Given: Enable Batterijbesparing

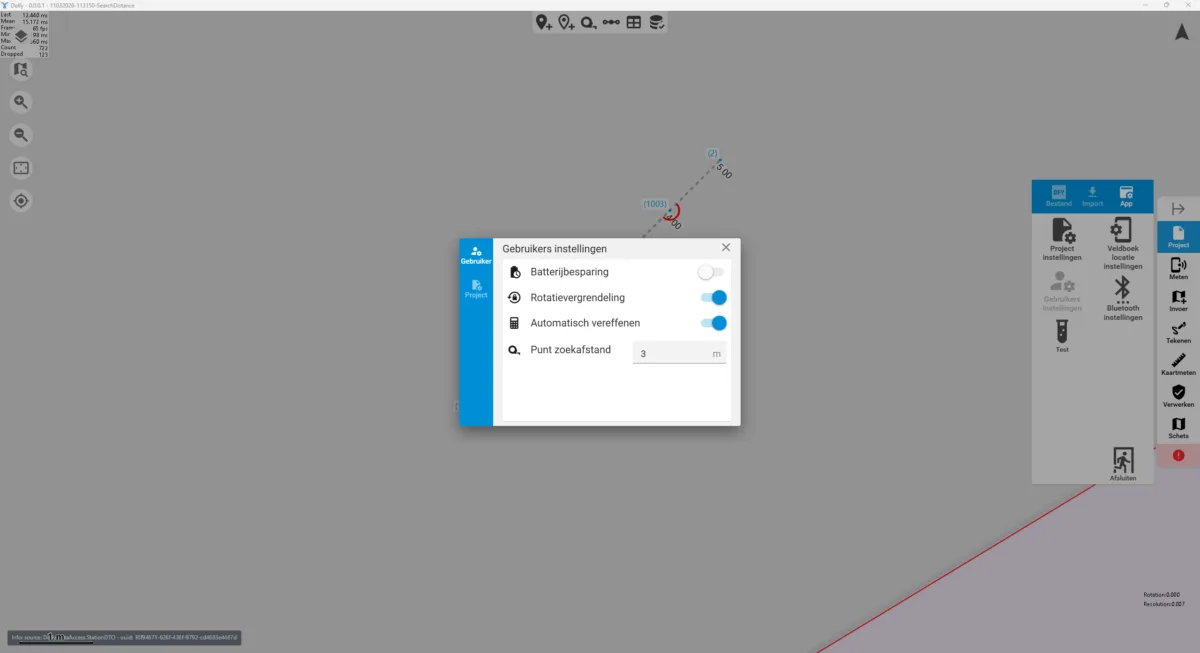Looking at the screenshot, I should pos(713,271).
